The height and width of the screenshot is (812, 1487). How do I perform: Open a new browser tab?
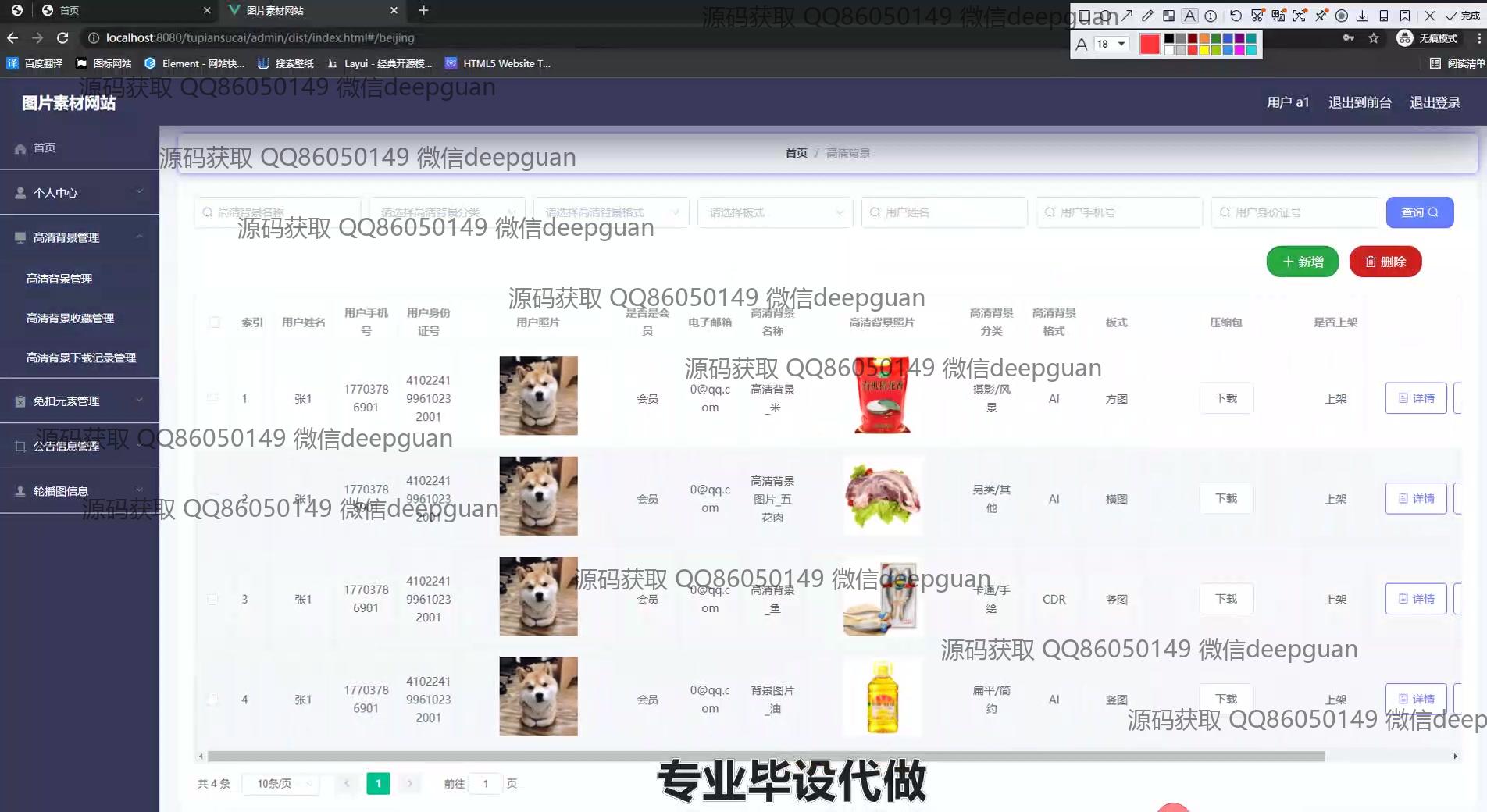[423, 10]
